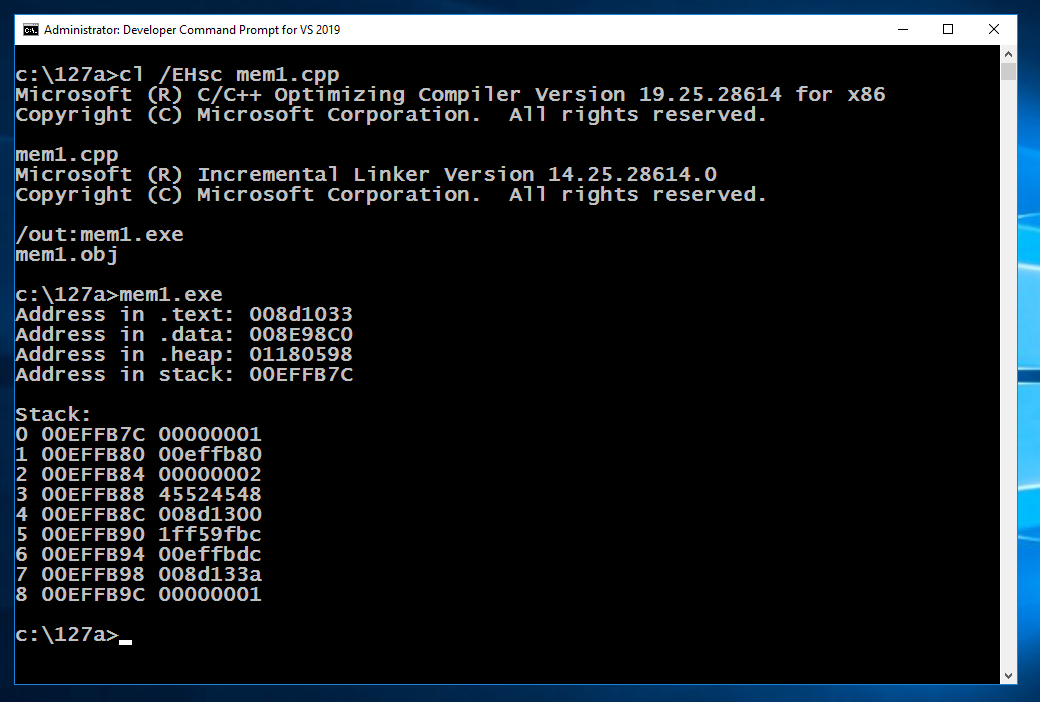
Task: Click the window title bar text
Action: coord(192,30)
